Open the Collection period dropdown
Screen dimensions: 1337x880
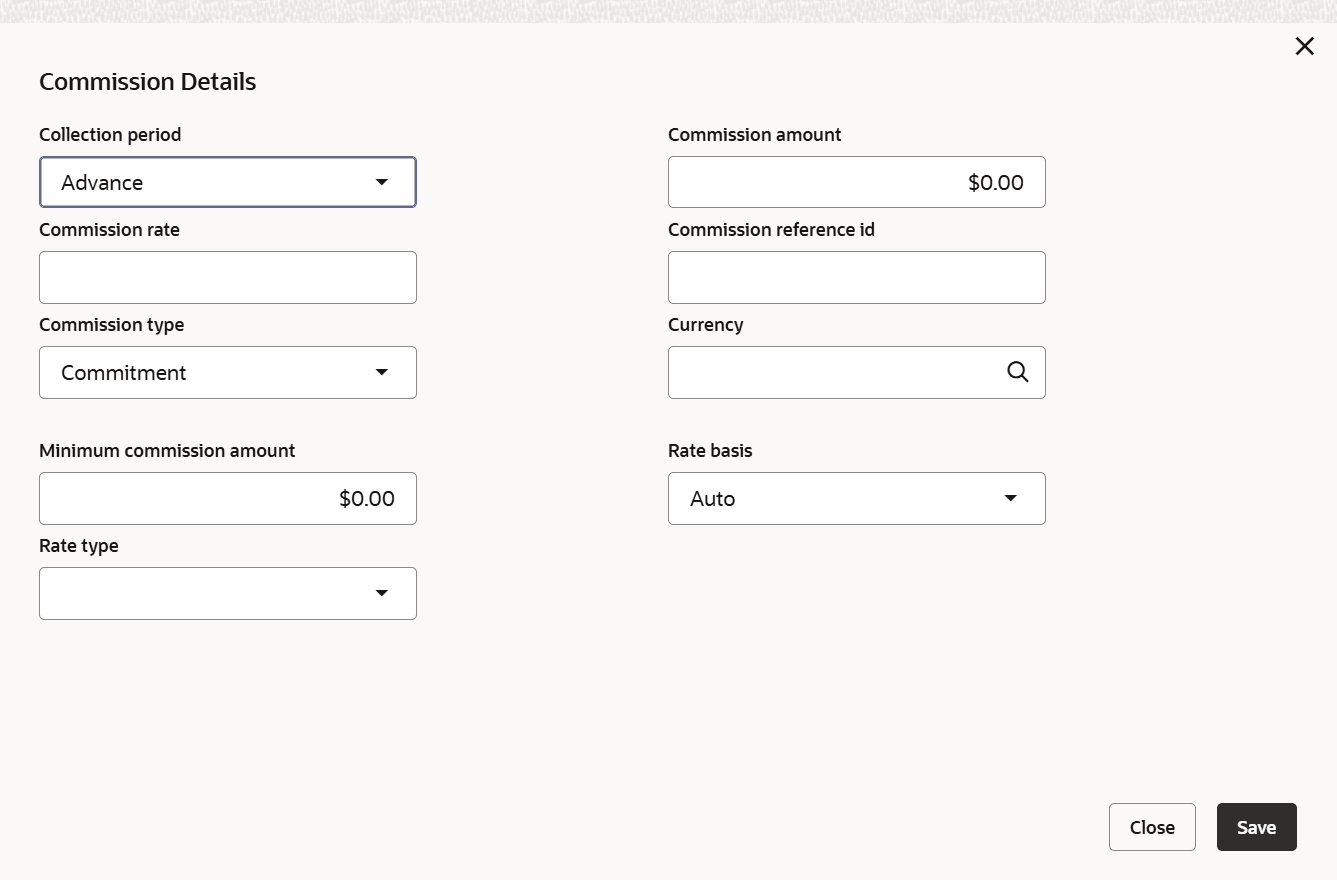click(x=228, y=182)
